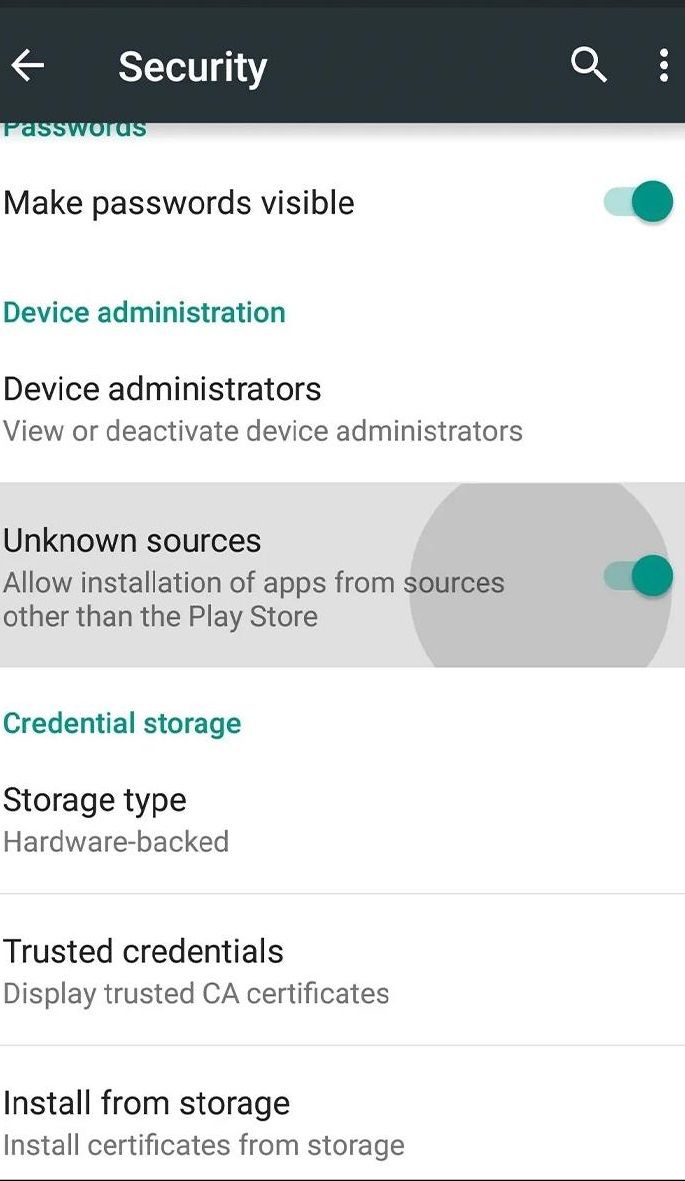
Task: Click the Device administration section header
Action: click(144, 312)
